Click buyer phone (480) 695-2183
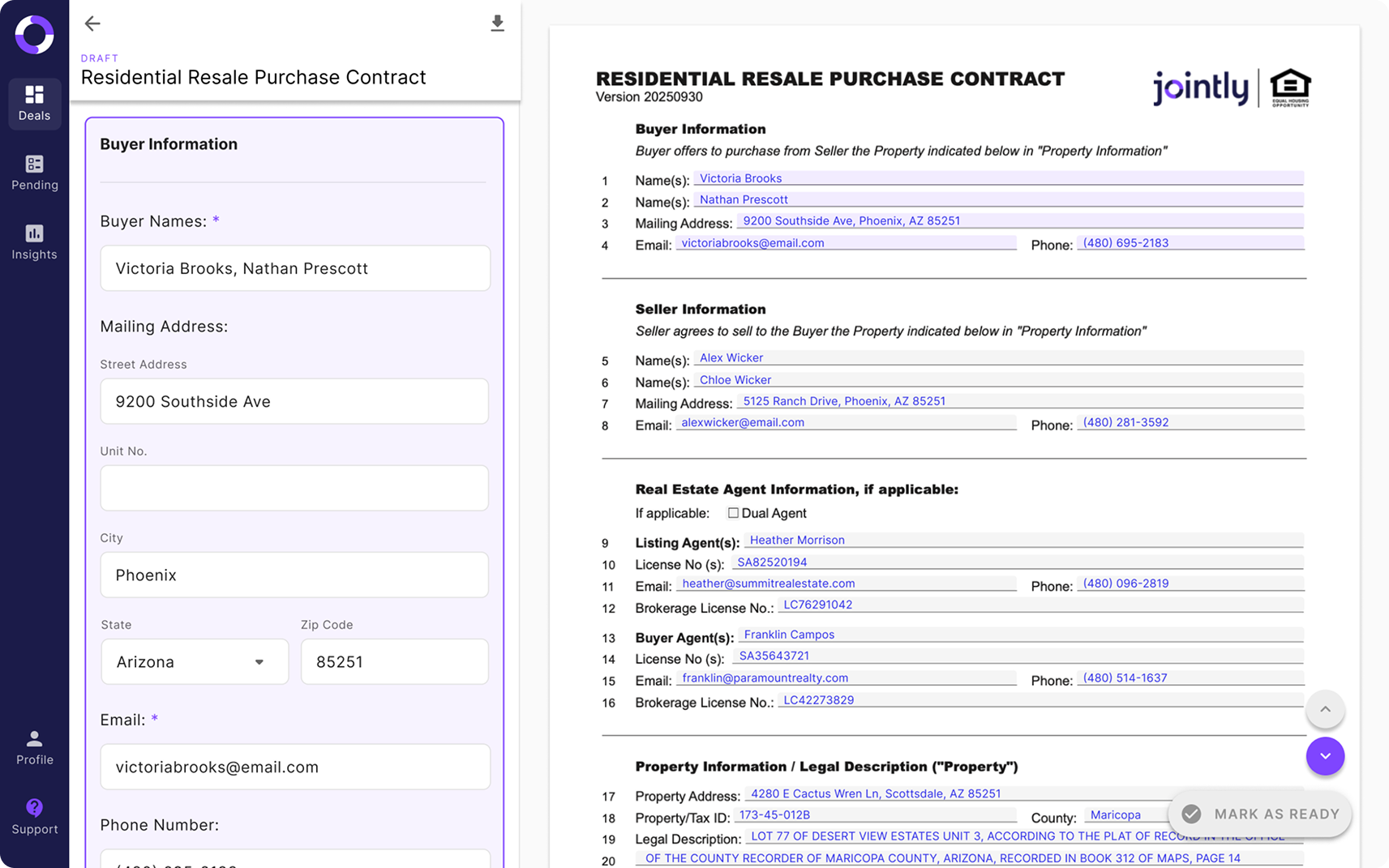The image size is (1389, 868). 1125,242
